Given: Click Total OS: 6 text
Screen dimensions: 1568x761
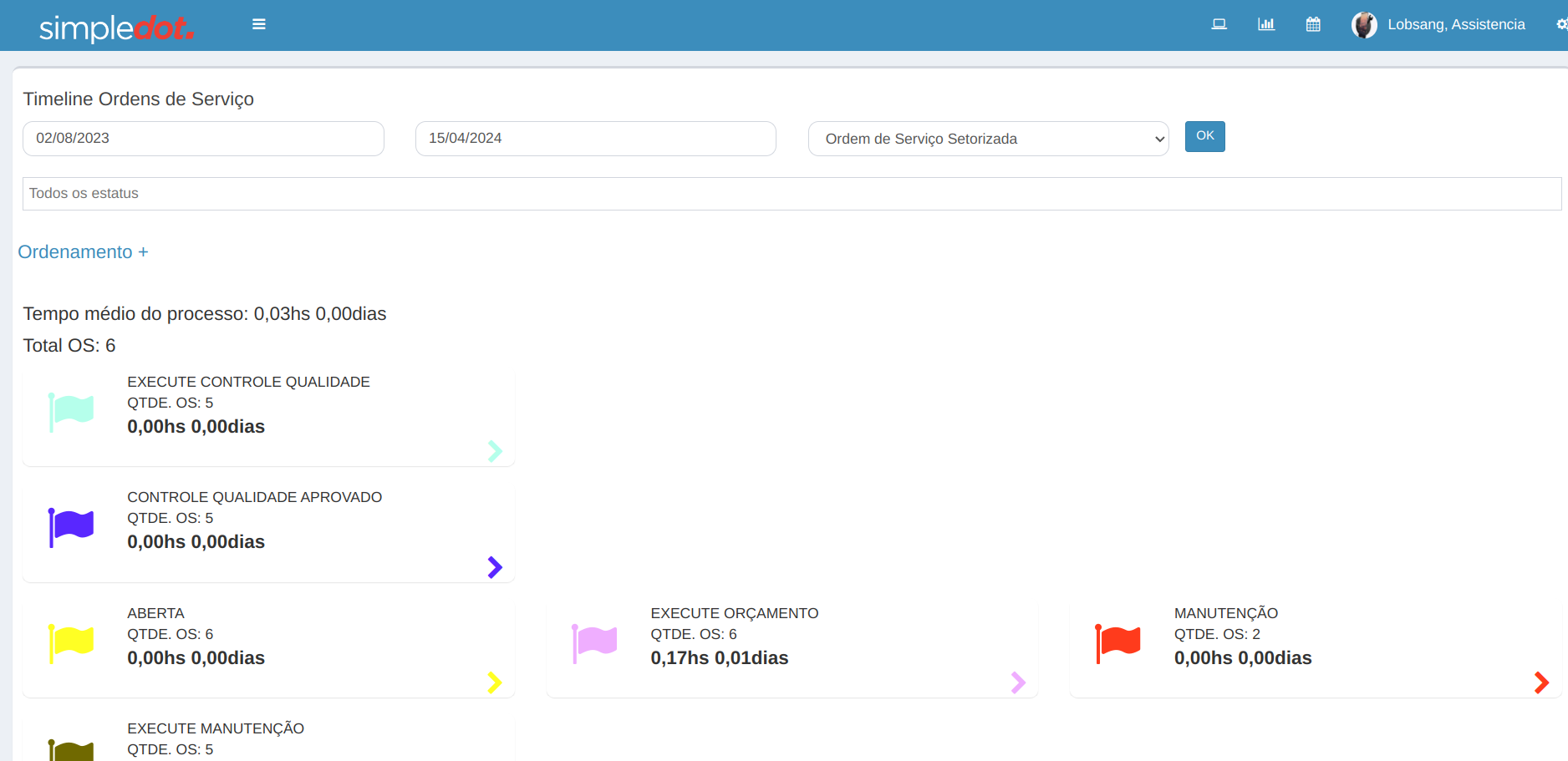Looking at the screenshot, I should click(69, 346).
